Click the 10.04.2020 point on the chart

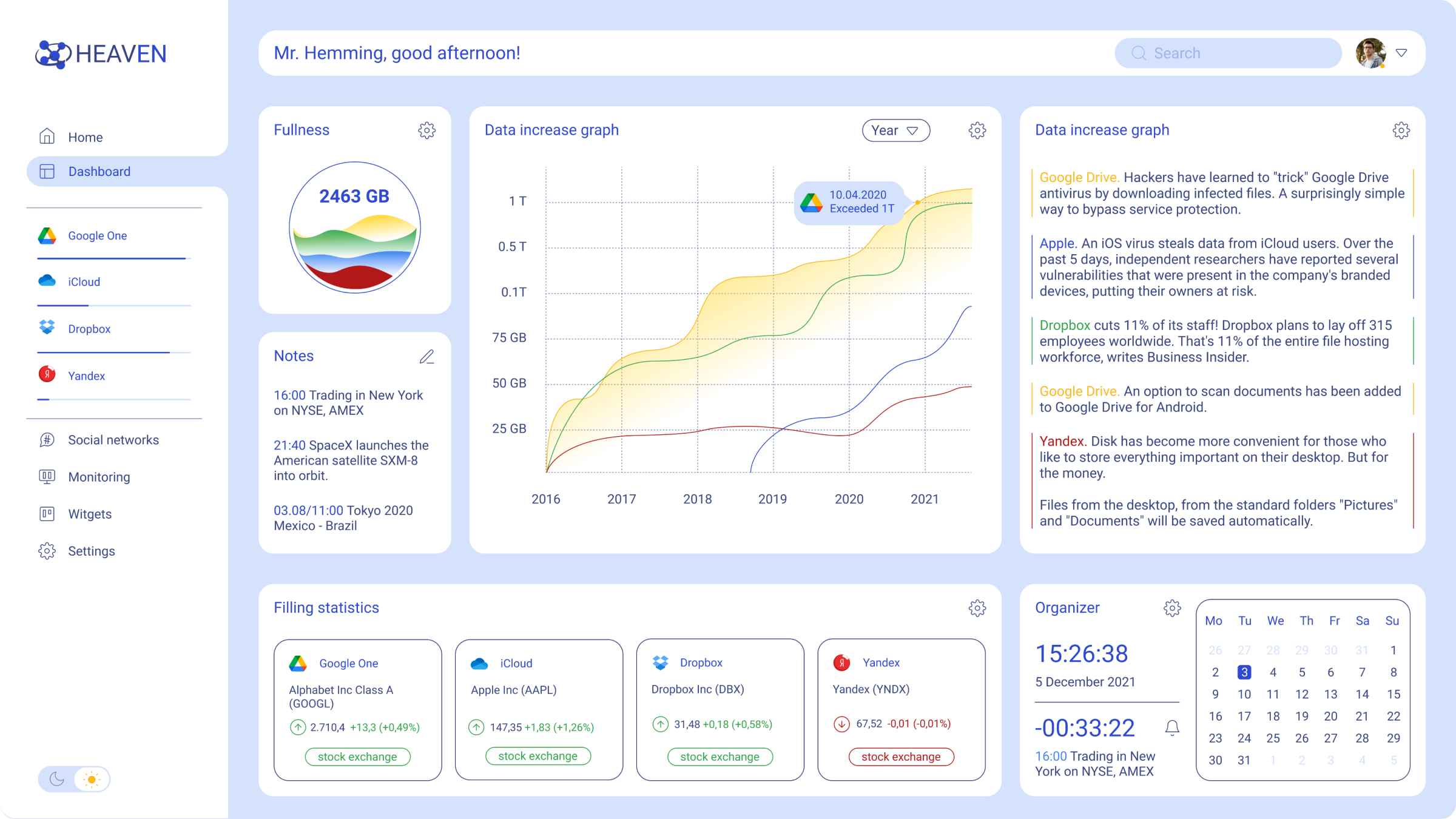tap(917, 202)
